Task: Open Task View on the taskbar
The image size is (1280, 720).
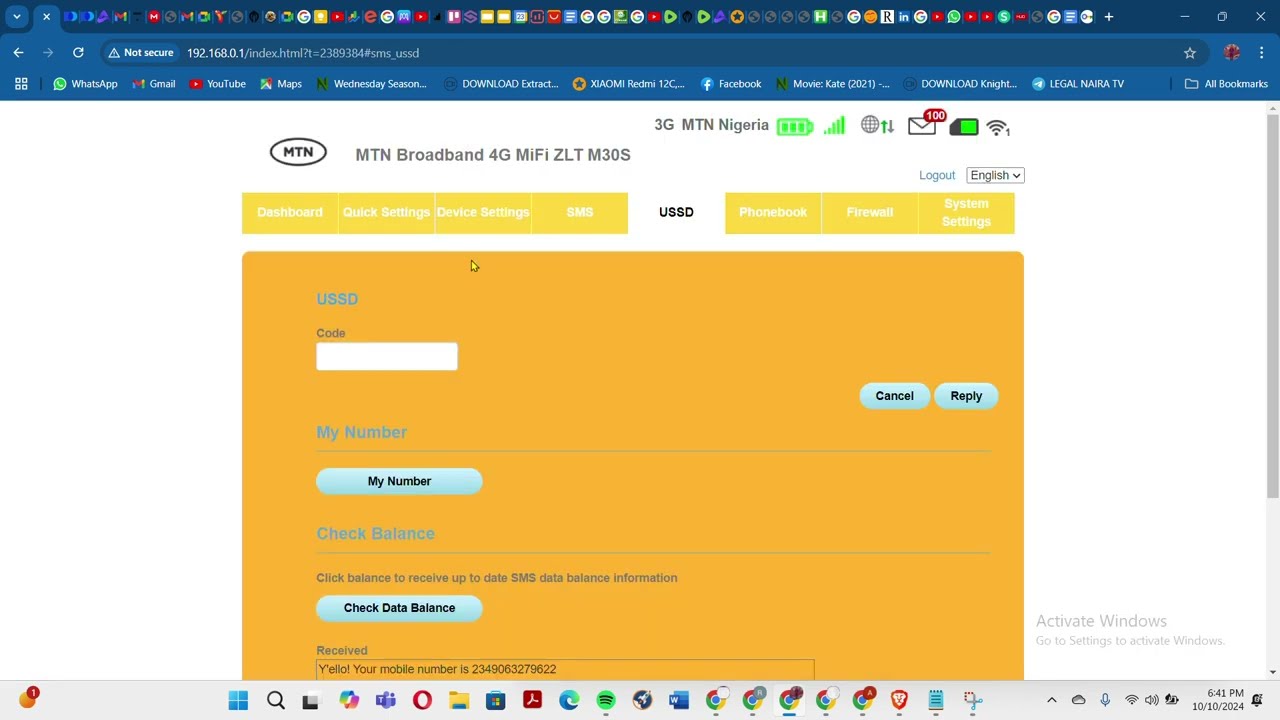Action: (x=310, y=701)
